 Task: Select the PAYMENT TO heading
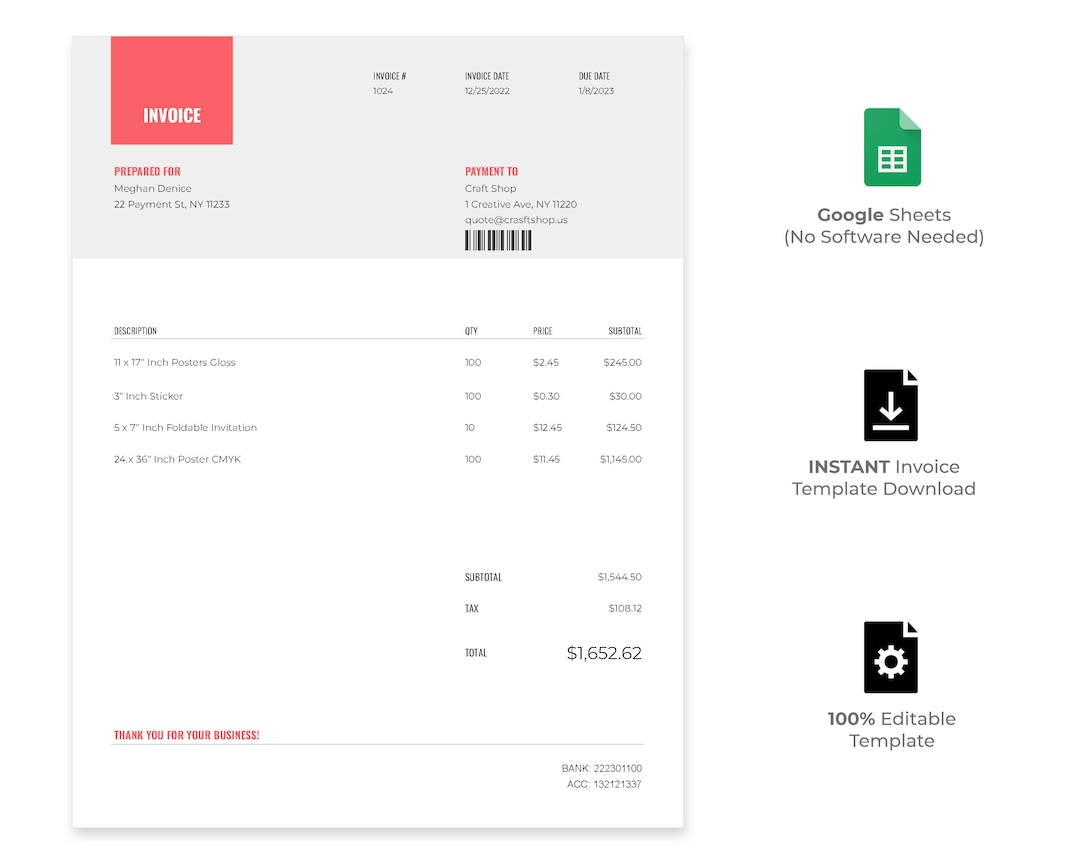pos(491,171)
